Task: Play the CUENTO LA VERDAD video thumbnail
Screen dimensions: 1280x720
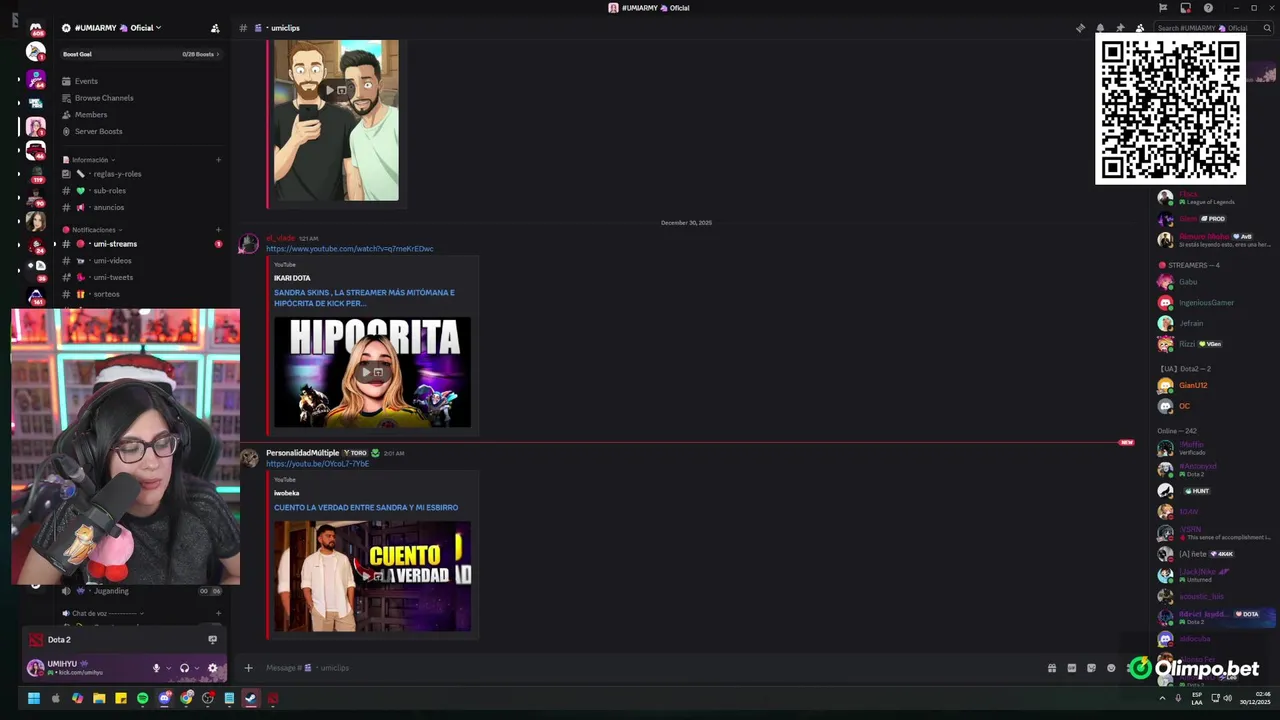Action: coord(372,576)
